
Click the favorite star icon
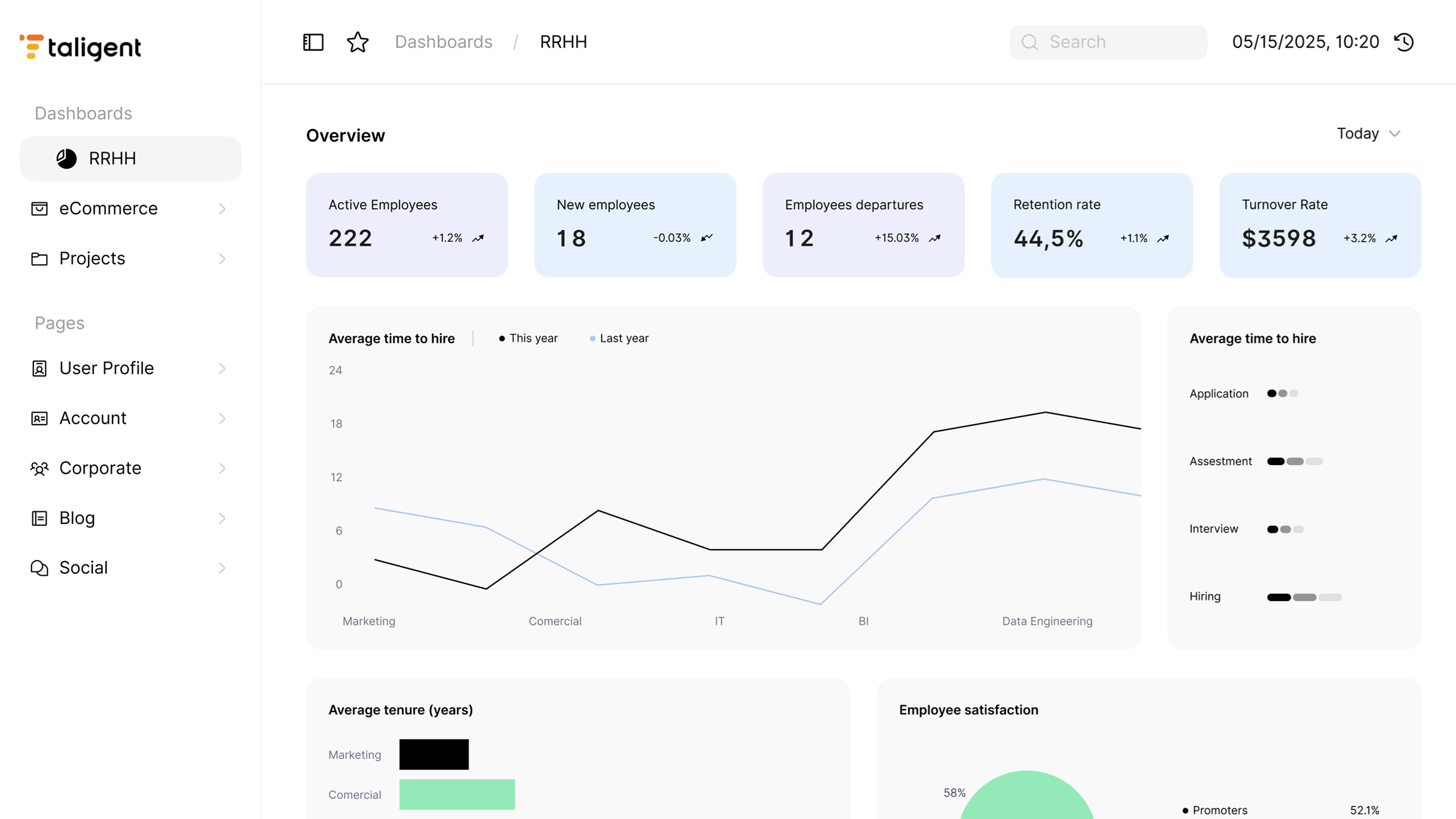tap(358, 42)
